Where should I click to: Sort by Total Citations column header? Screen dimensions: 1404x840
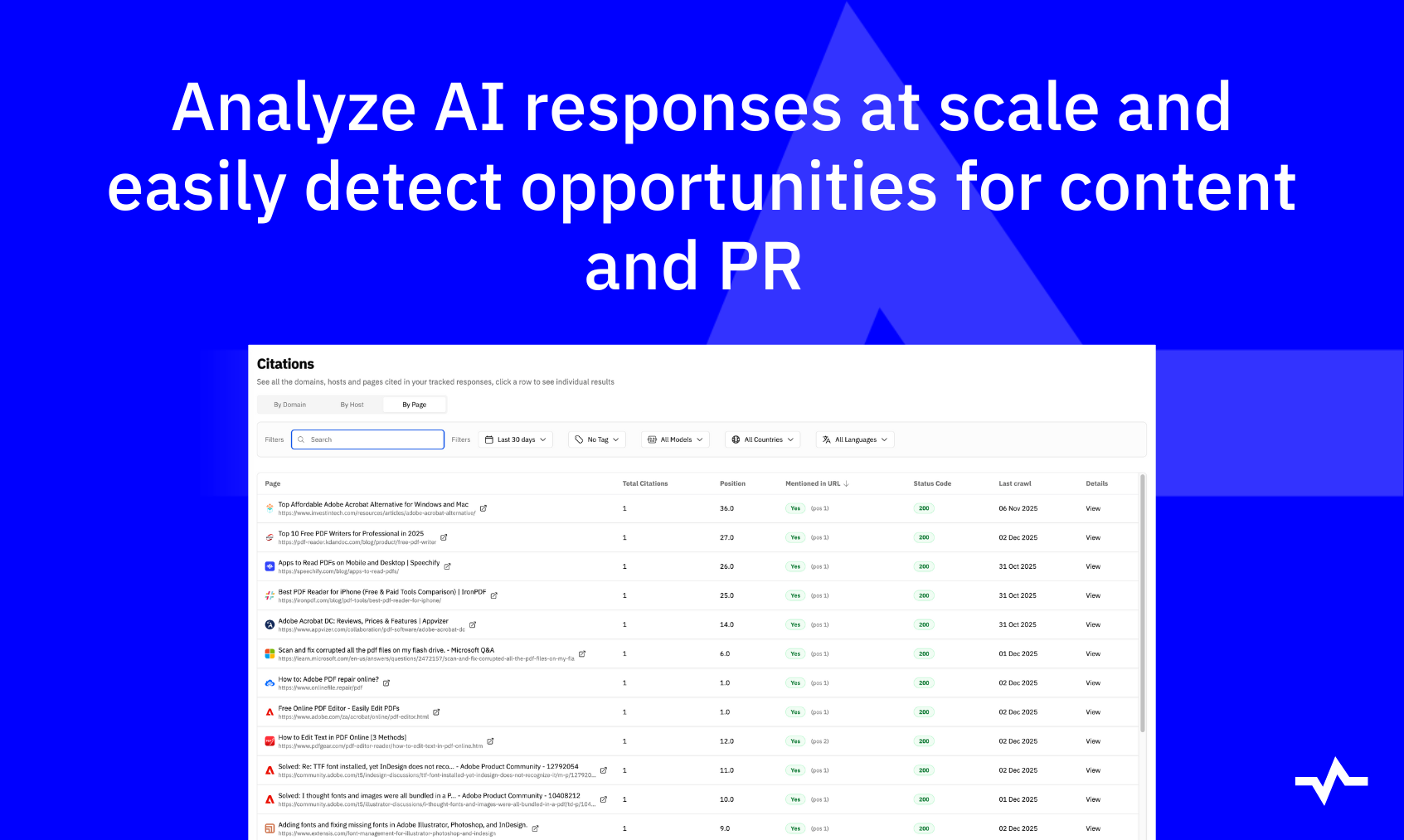(645, 483)
